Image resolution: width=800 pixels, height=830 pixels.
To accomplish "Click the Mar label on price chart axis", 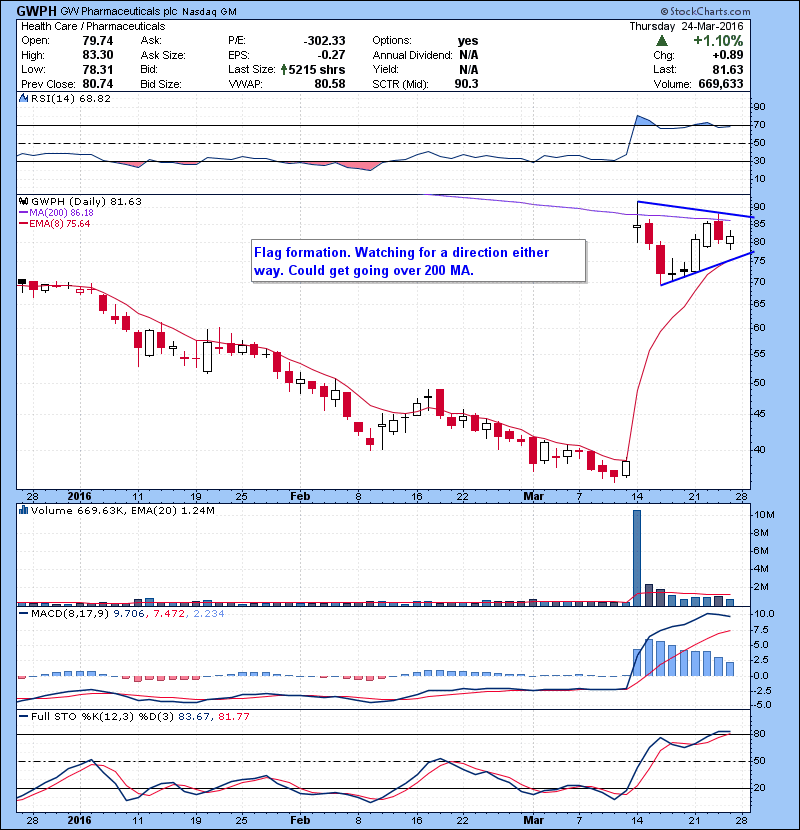I will [x=533, y=497].
